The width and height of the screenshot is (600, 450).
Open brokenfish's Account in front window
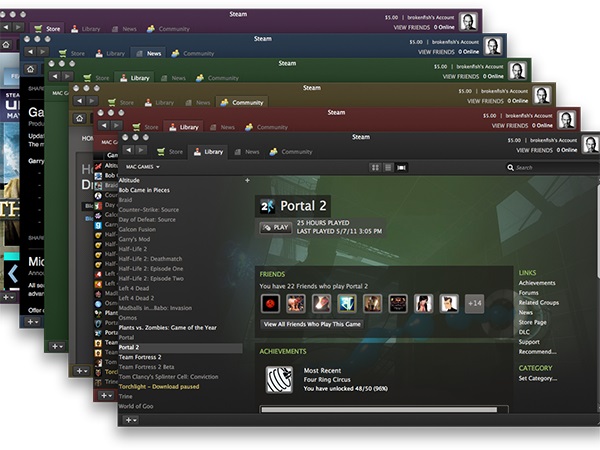553,140
